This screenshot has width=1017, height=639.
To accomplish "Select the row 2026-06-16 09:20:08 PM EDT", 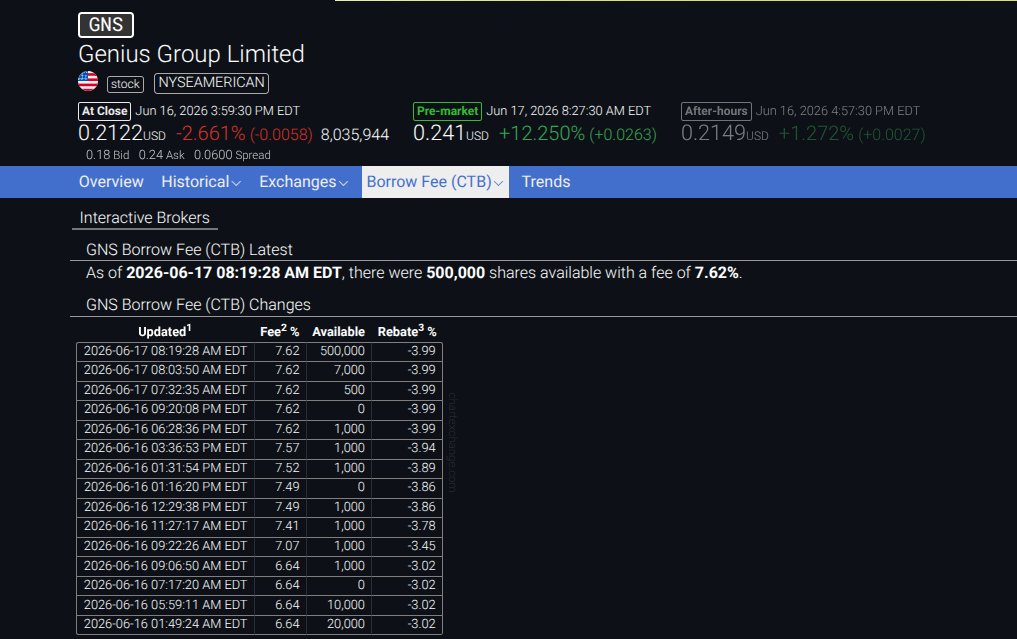I will tap(259, 409).
